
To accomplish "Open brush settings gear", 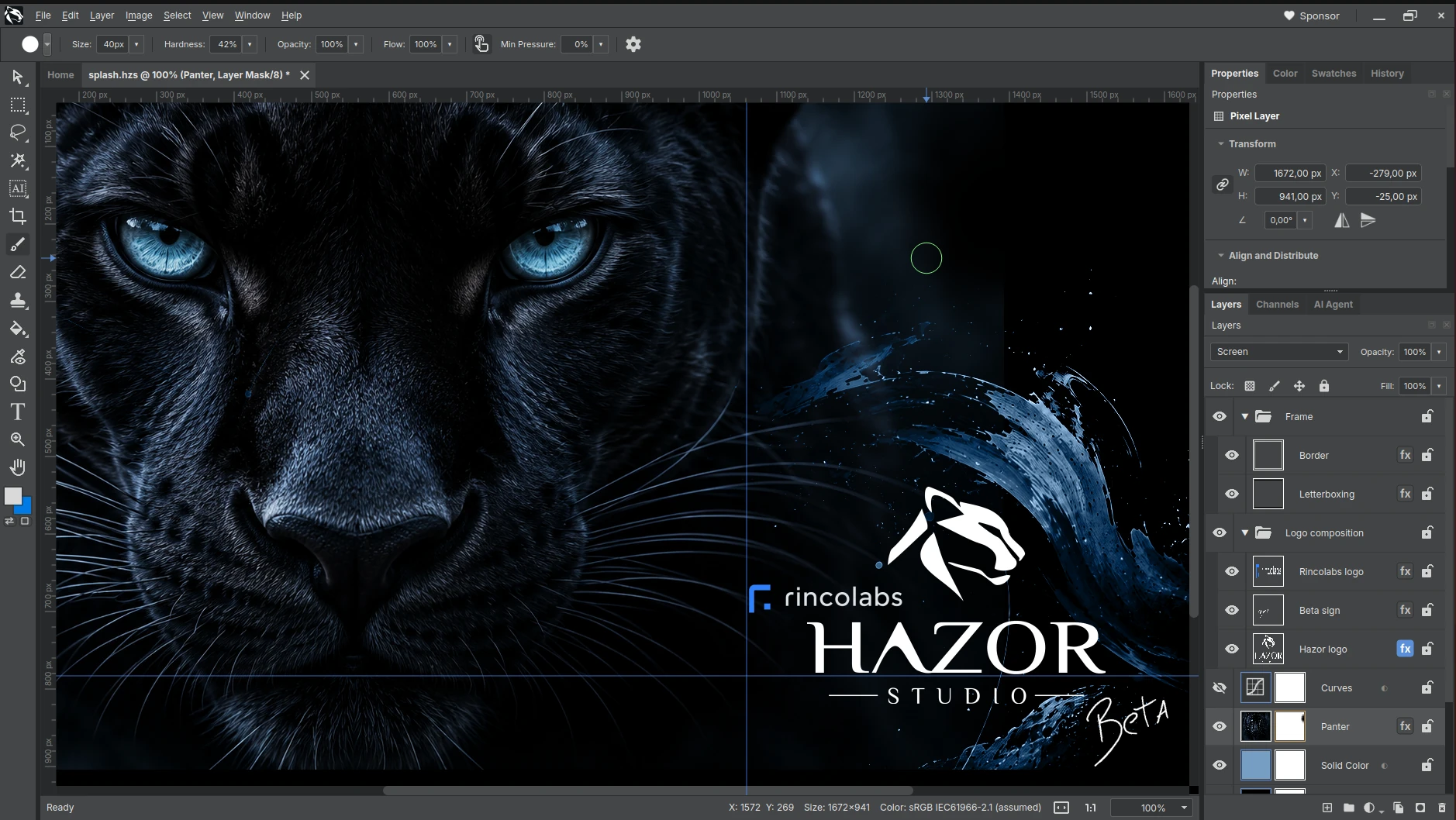I will pos(633,44).
